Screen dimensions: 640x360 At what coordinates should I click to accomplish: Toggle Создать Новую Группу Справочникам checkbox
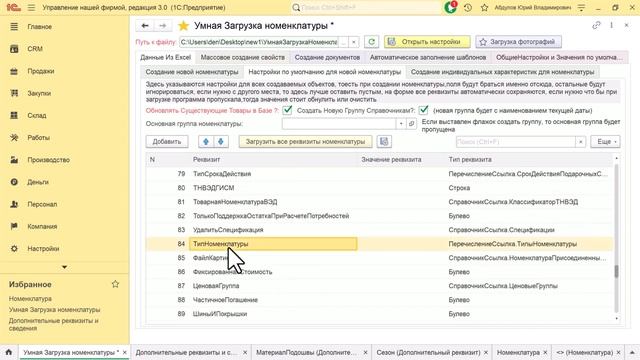tap(423, 110)
